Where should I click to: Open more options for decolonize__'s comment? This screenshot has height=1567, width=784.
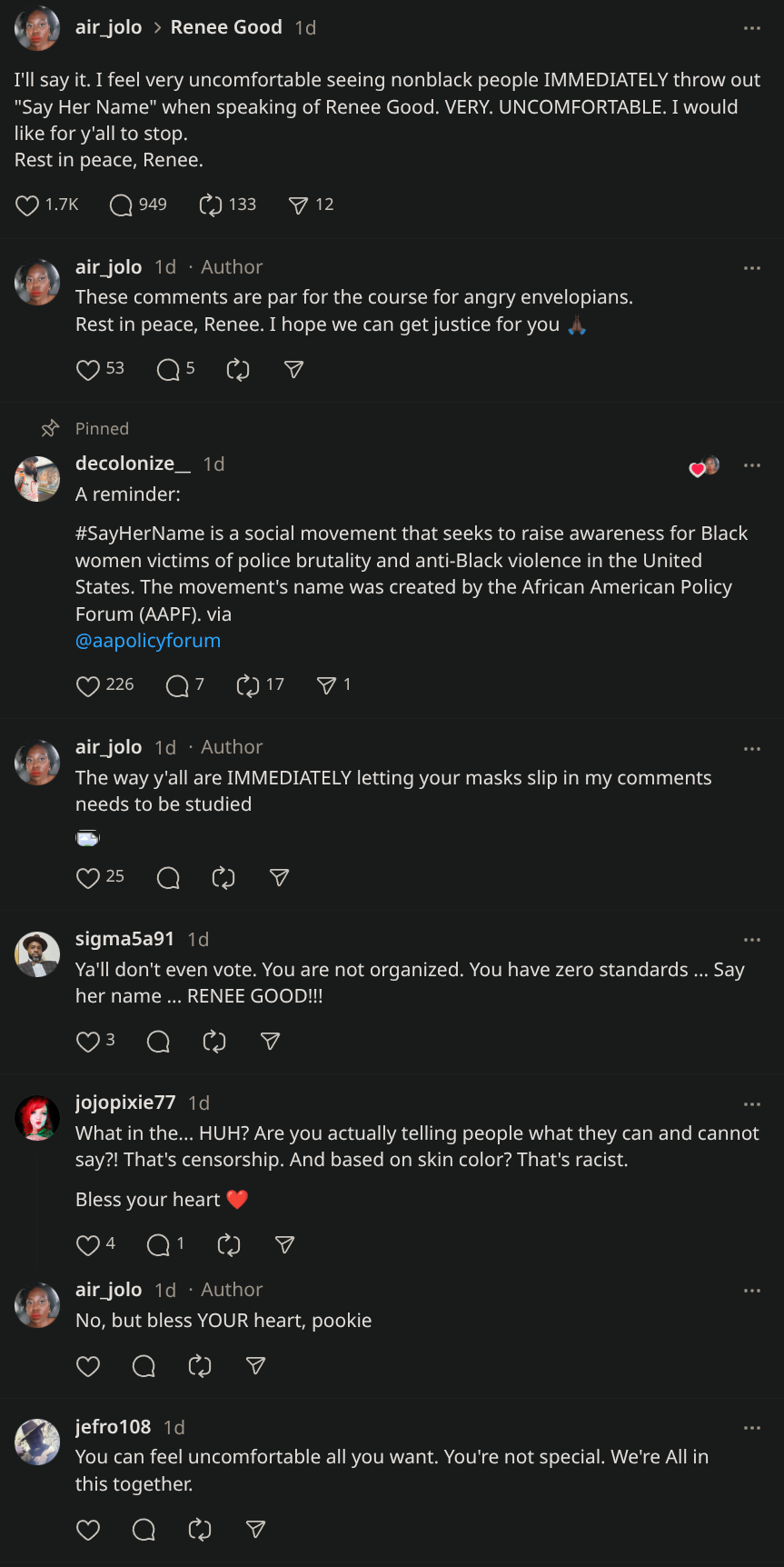(751, 465)
